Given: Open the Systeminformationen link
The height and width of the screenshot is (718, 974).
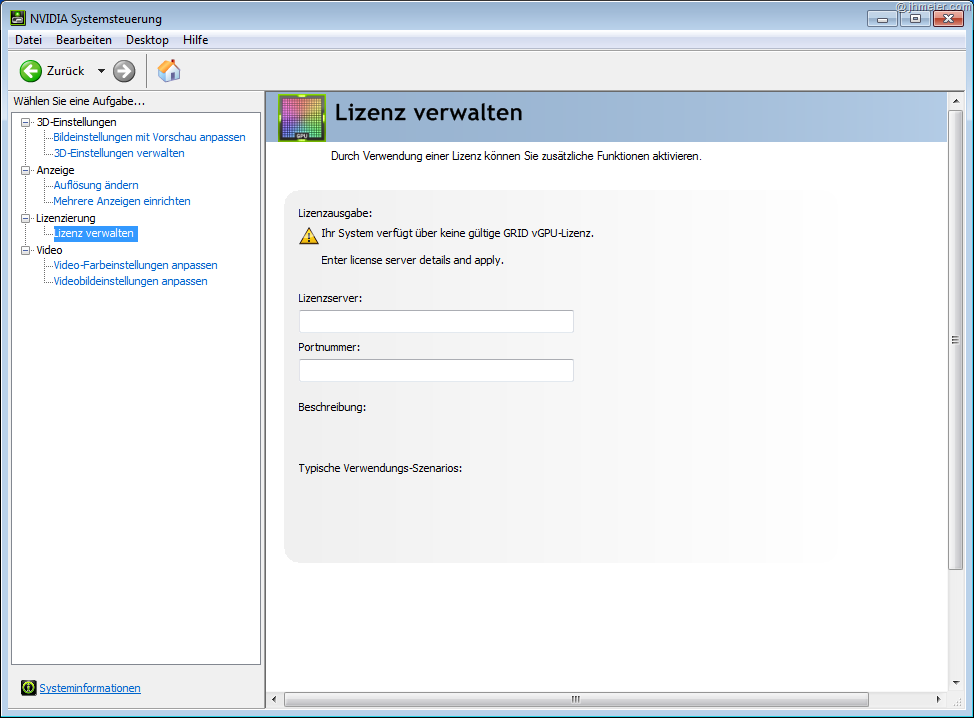Looking at the screenshot, I should [90, 688].
